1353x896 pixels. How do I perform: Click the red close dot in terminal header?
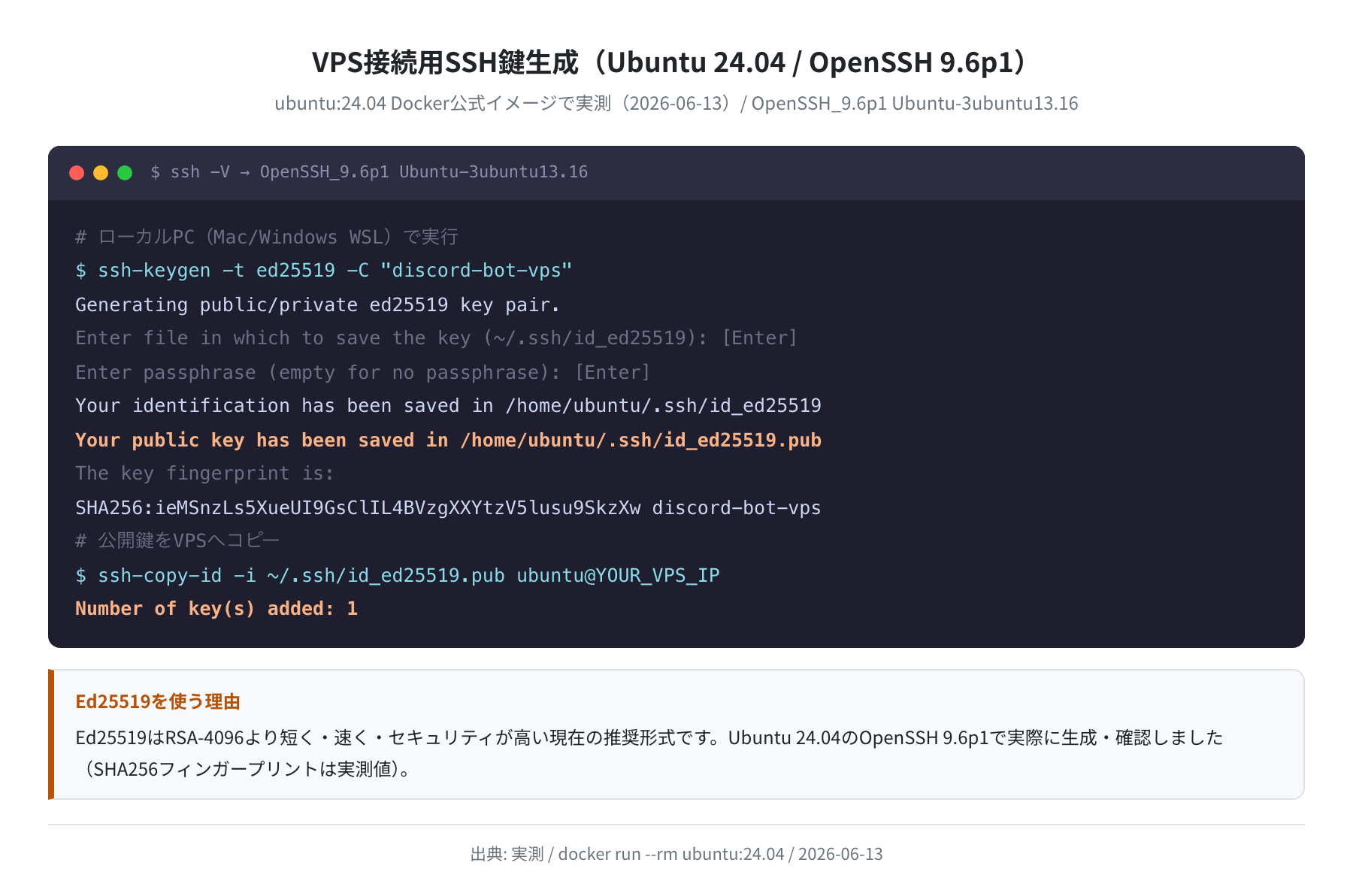pos(77,173)
